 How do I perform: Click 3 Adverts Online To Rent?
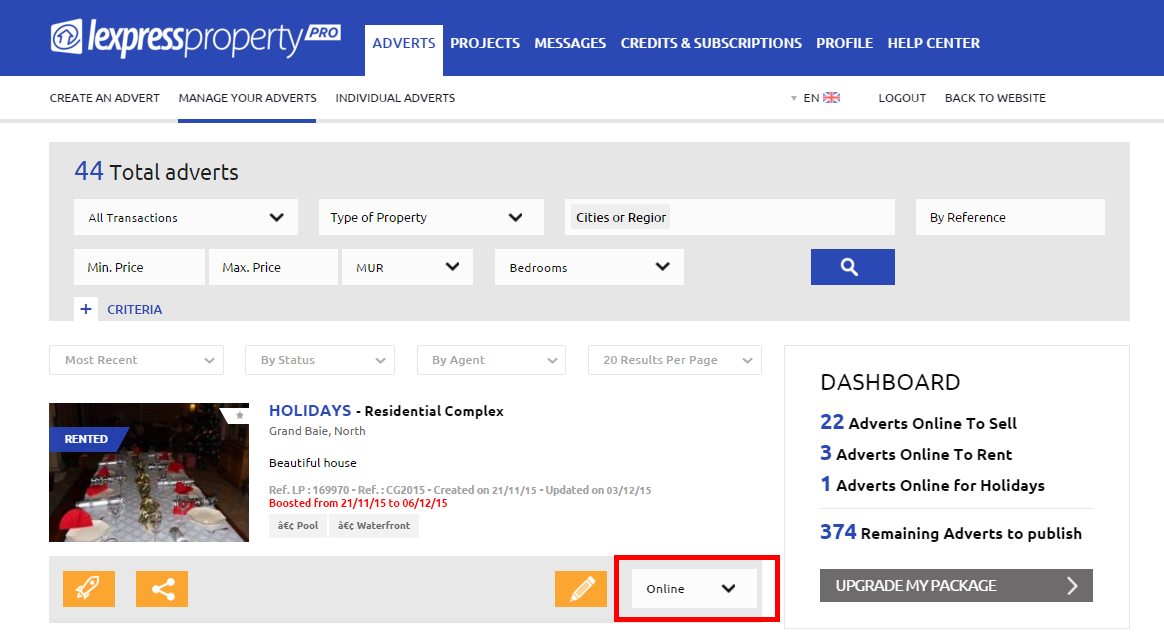click(916, 454)
